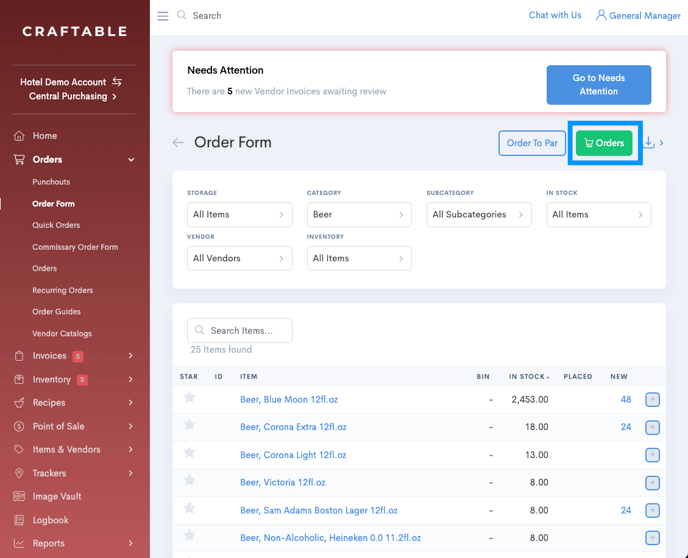
Task: Click the General Manager user icon
Action: coord(601,15)
